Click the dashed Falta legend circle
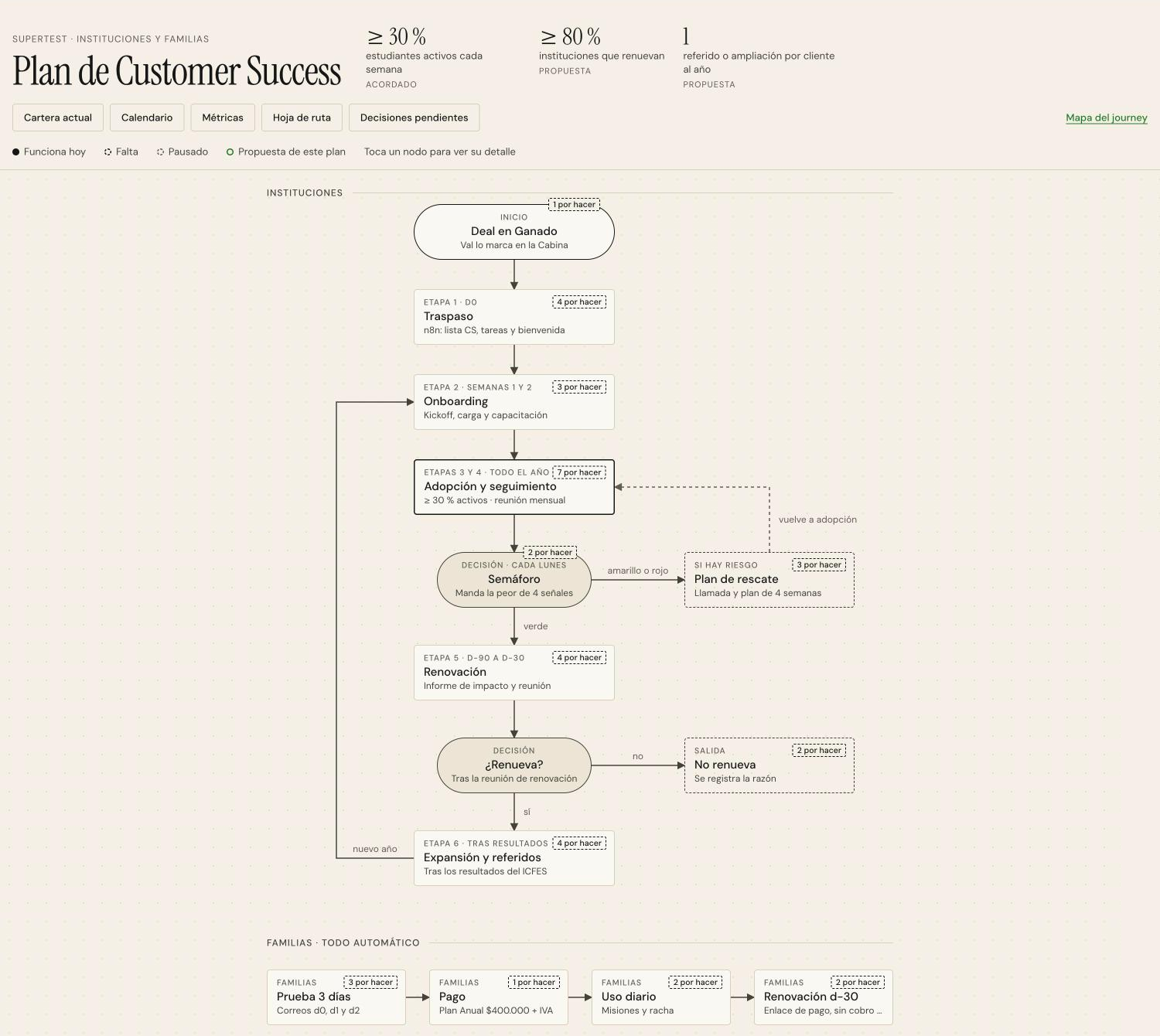1160x1036 pixels. click(x=108, y=152)
